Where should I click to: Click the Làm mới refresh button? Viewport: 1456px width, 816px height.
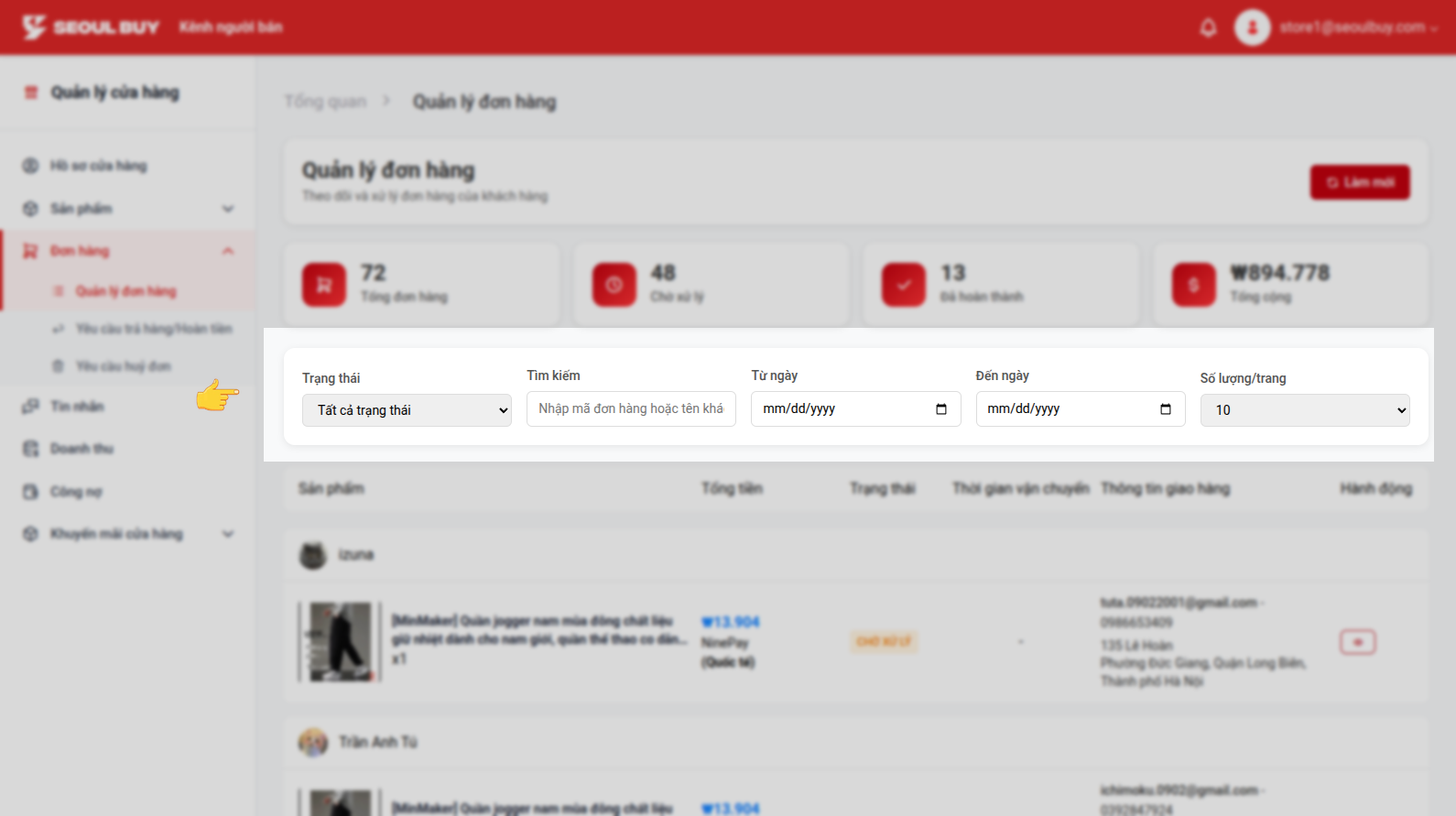[x=1360, y=182]
